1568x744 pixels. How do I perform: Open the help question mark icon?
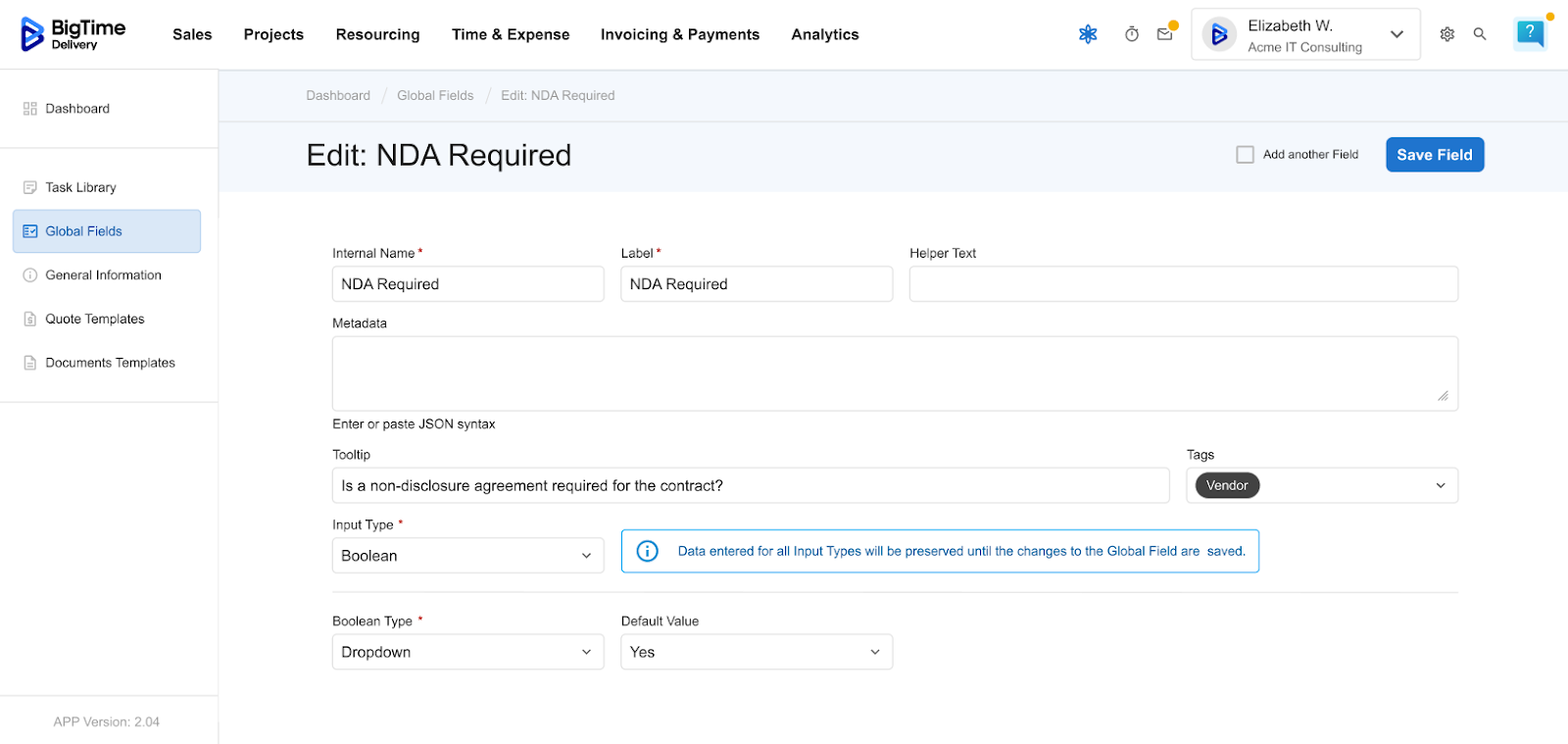(x=1529, y=33)
